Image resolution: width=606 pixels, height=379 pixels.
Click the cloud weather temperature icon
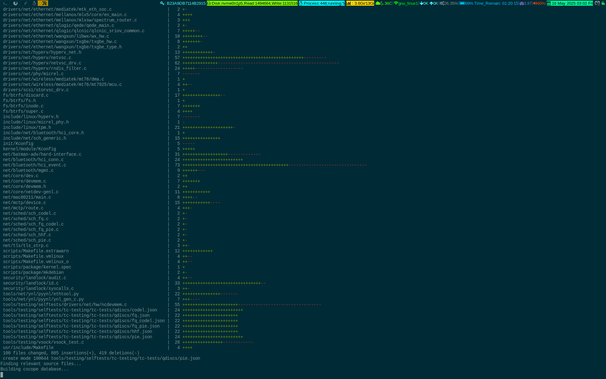pos(379,3)
